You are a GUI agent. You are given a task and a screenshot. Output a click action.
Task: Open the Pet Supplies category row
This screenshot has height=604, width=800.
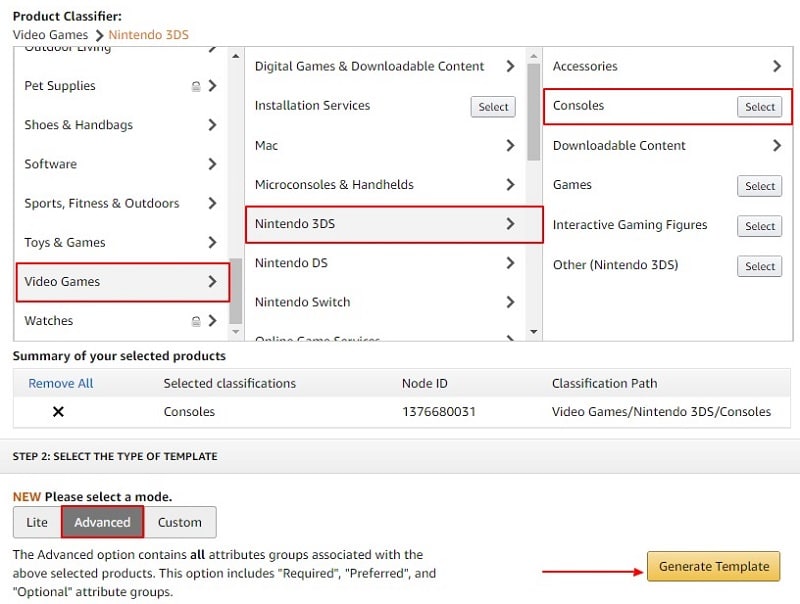pyautogui.click(x=121, y=86)
